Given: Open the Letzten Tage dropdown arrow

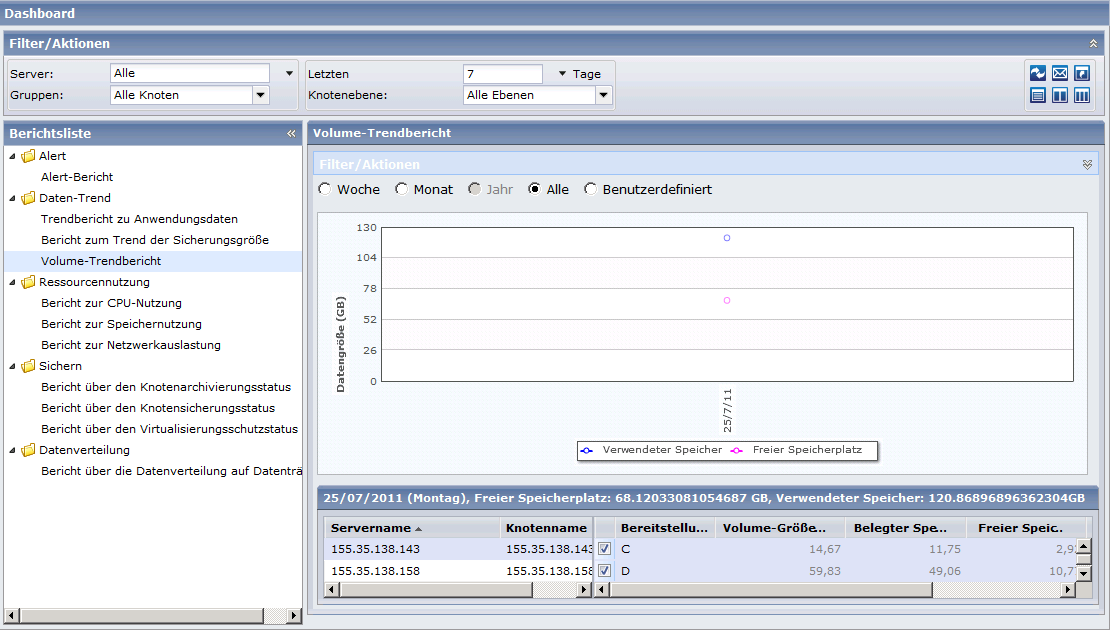Looking at the screenshot, I should coord(562,74).
